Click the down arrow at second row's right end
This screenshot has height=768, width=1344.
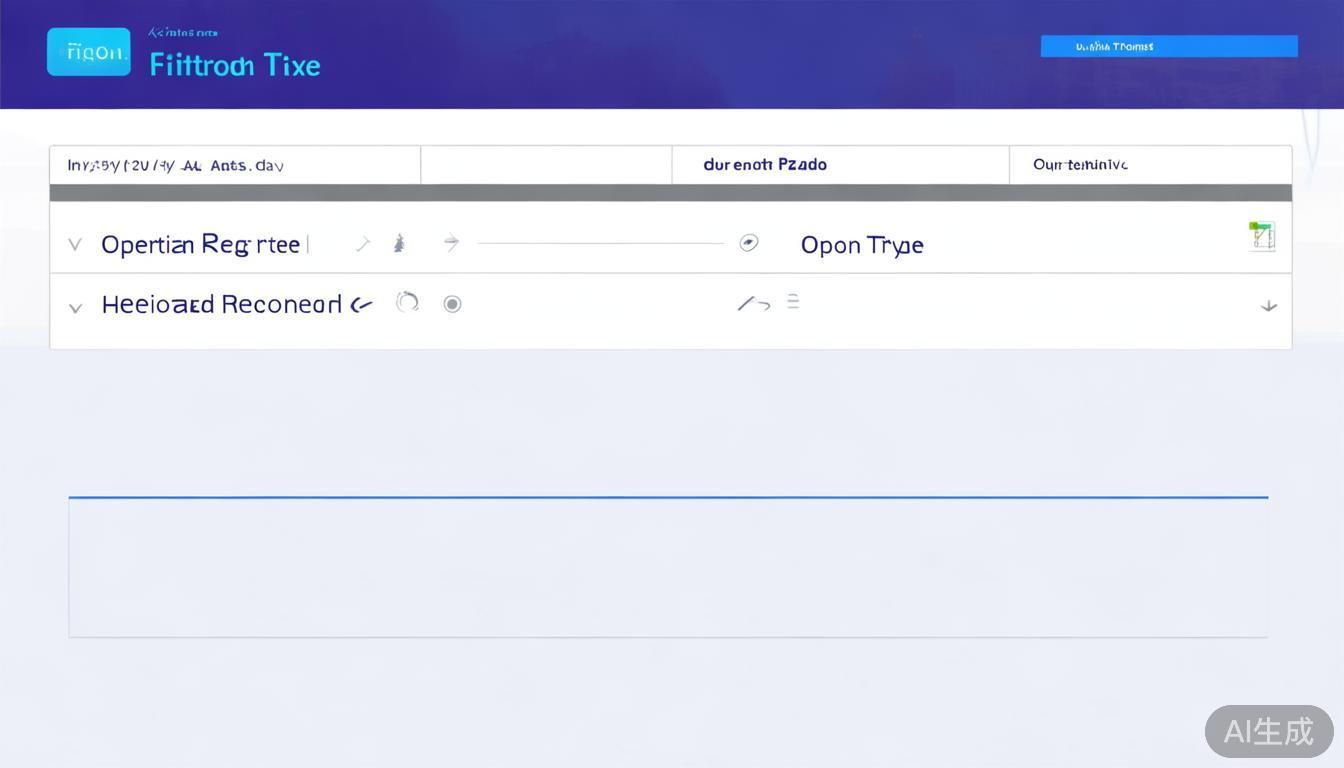click(1268, 306)
